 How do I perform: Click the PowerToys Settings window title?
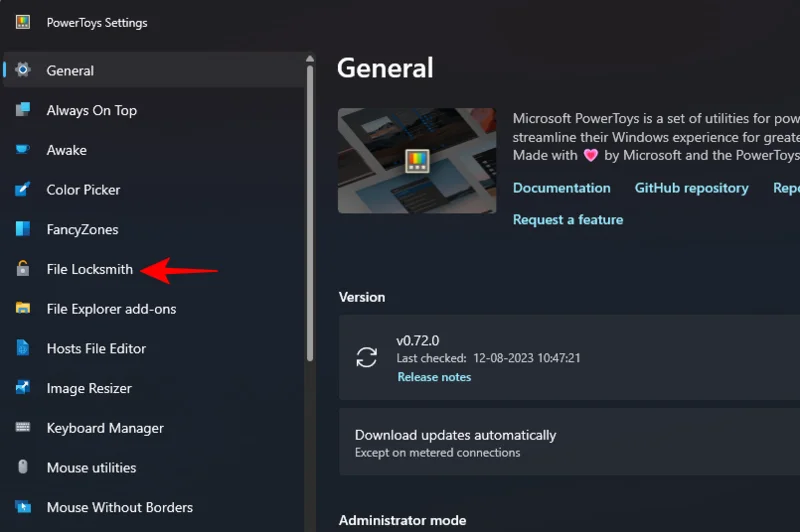97,22
